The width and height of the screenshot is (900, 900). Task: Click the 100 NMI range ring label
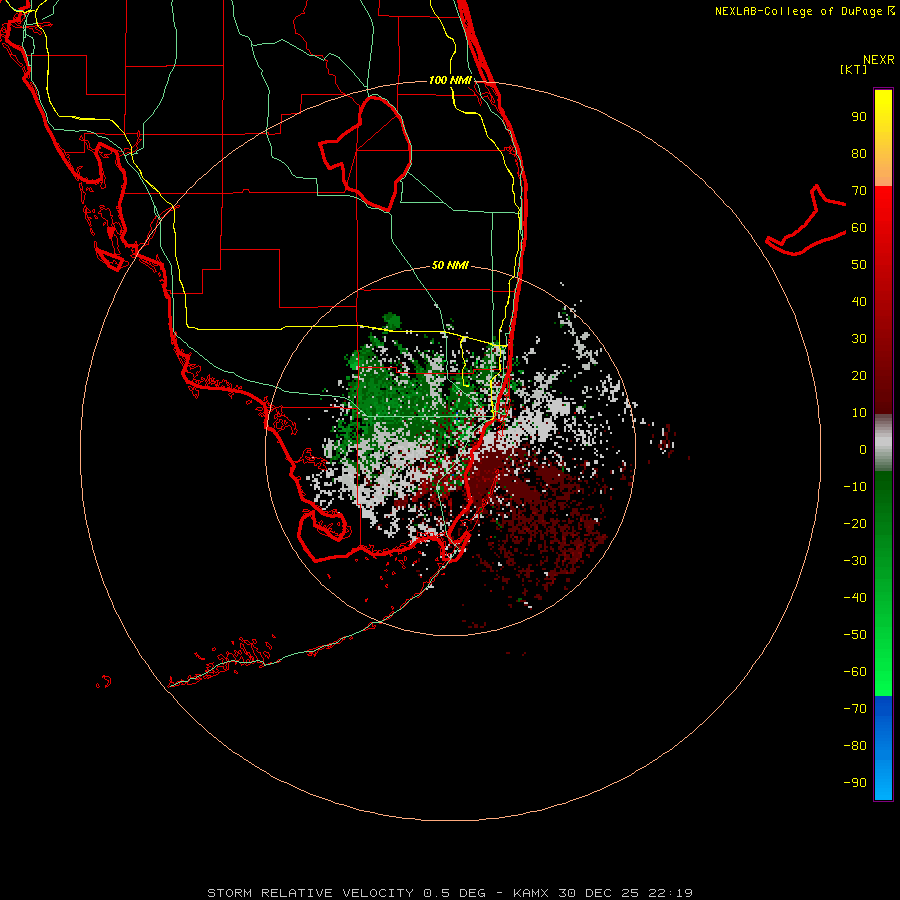point(450,80)
